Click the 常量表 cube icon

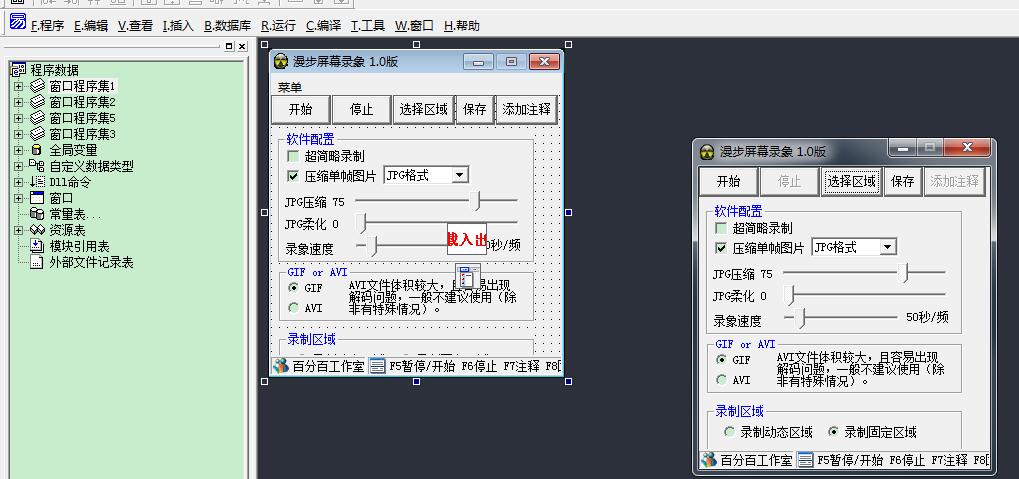point(37,214)
